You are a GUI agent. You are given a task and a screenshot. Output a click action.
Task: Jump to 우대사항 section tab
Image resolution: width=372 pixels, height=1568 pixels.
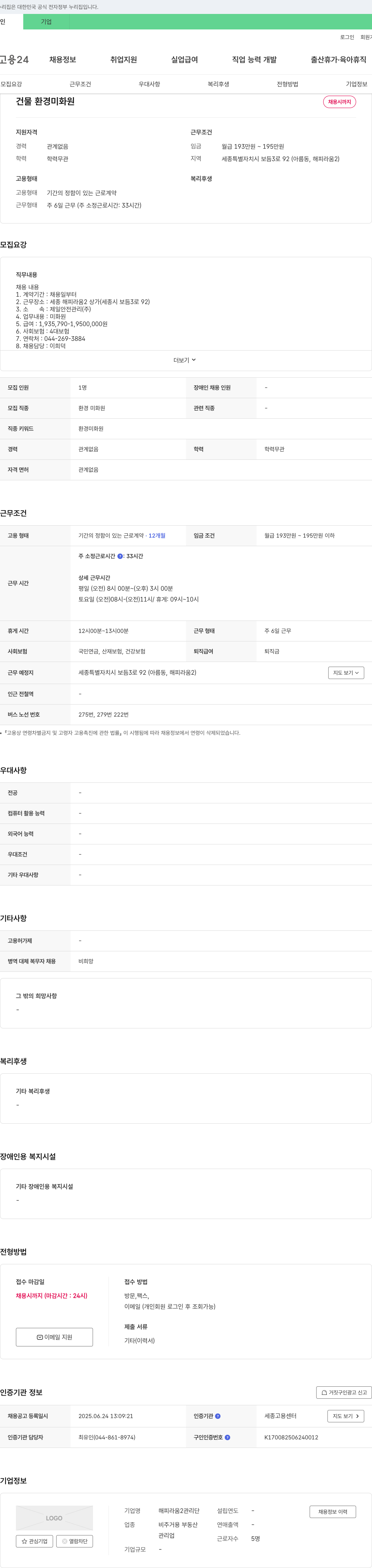[149, 84]
